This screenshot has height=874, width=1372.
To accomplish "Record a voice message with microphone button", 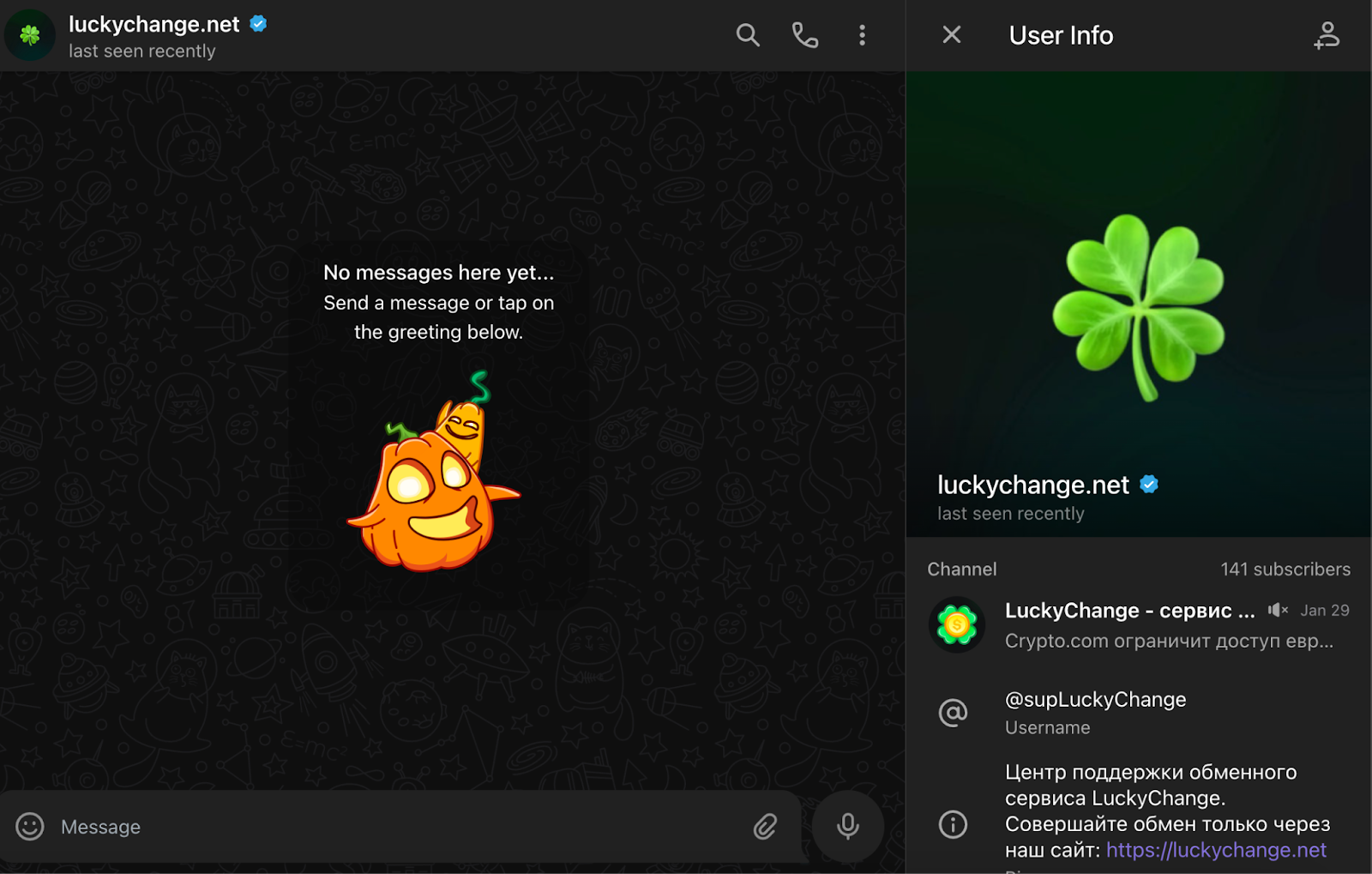I will [848, 826].
